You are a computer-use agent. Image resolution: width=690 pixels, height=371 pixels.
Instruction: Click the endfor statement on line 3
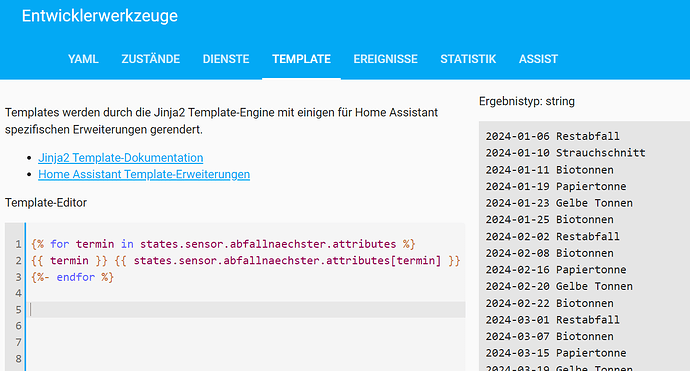tap(72, 277)
